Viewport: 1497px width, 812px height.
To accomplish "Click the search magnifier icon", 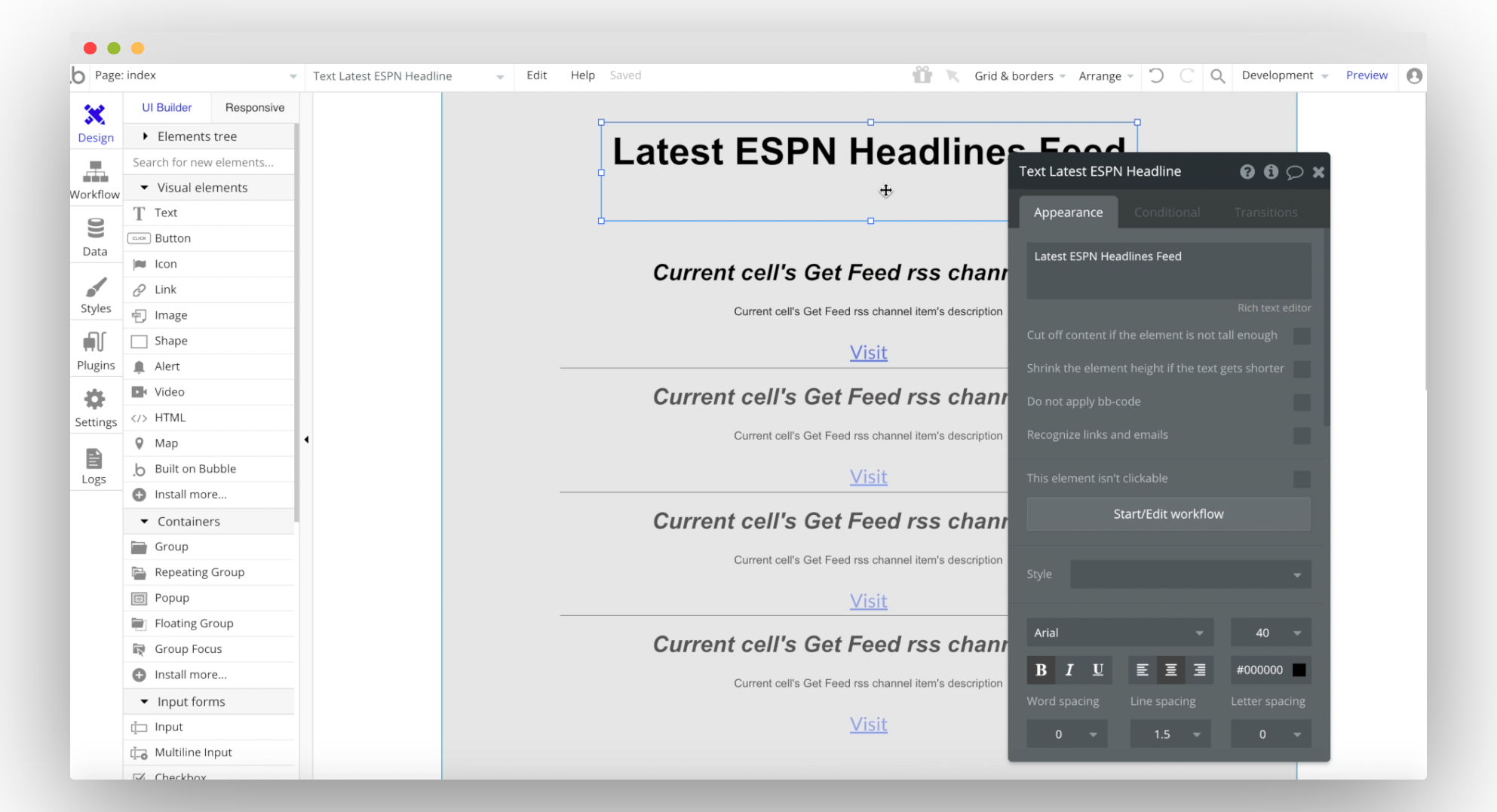I will [1217, 75].
